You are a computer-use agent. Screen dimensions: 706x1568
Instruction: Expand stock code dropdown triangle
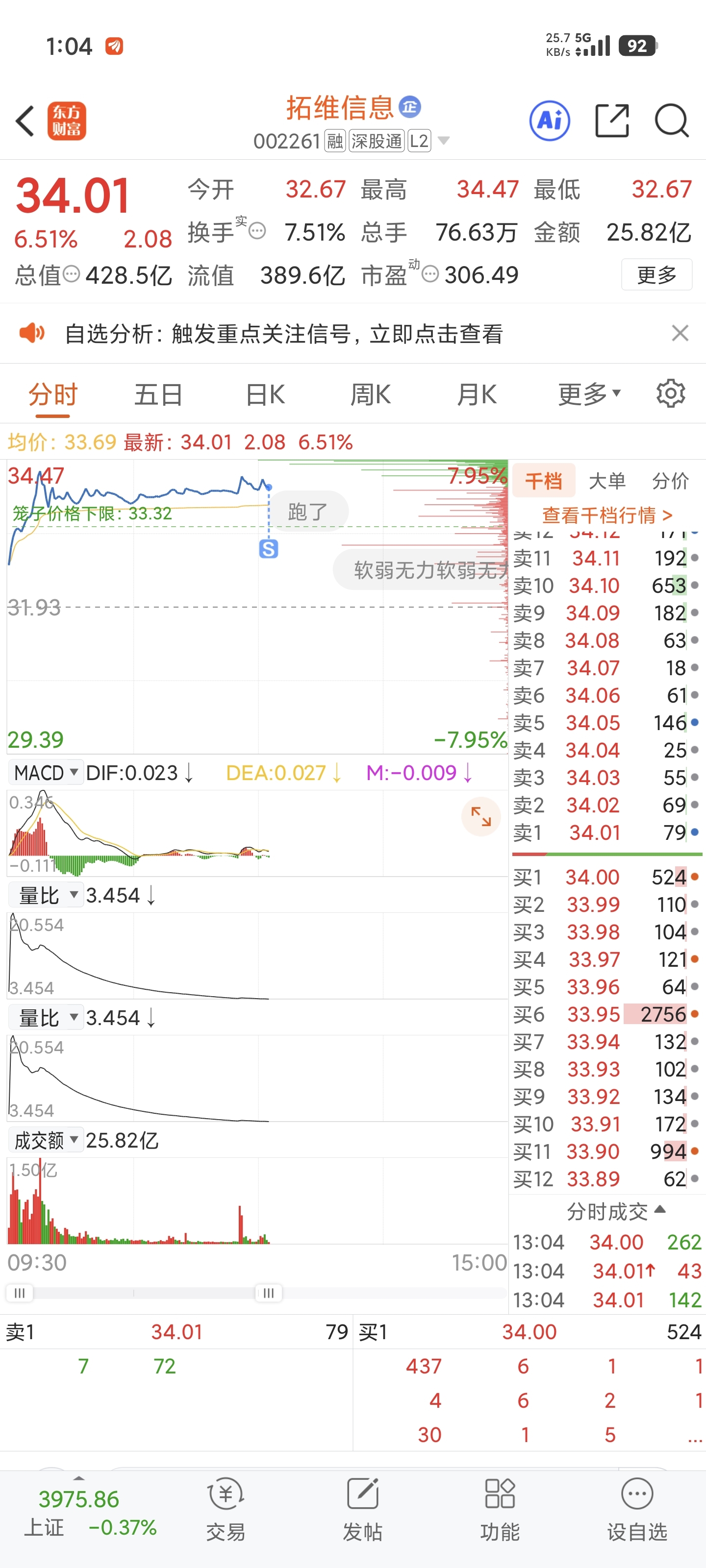point(444,141)
